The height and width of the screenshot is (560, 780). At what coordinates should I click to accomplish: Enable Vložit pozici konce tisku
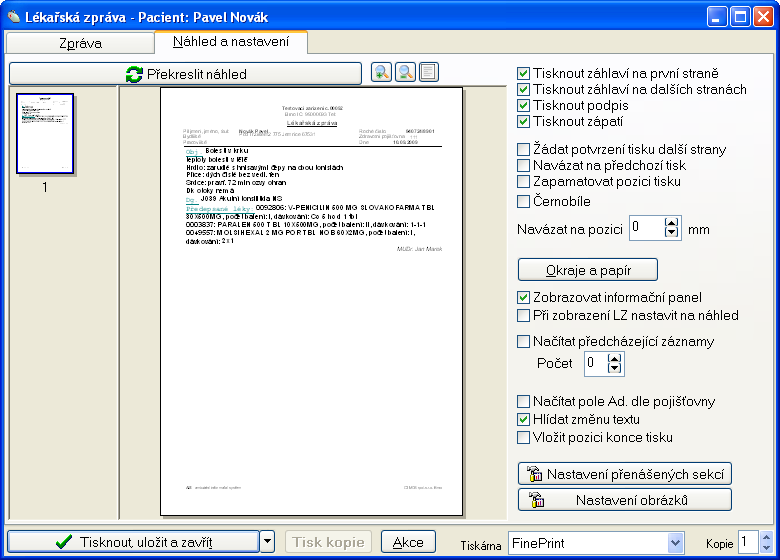[x=523, y=437]
